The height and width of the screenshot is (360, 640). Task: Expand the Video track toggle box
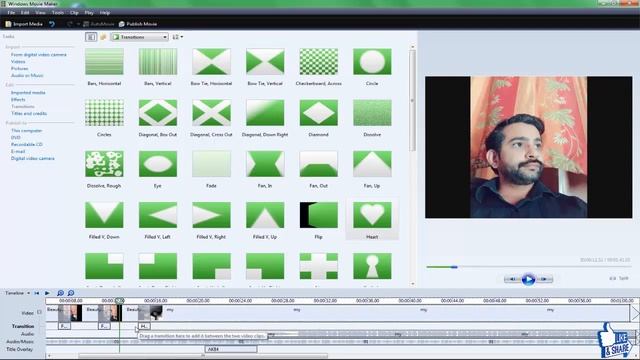click(x=39, y=312)
